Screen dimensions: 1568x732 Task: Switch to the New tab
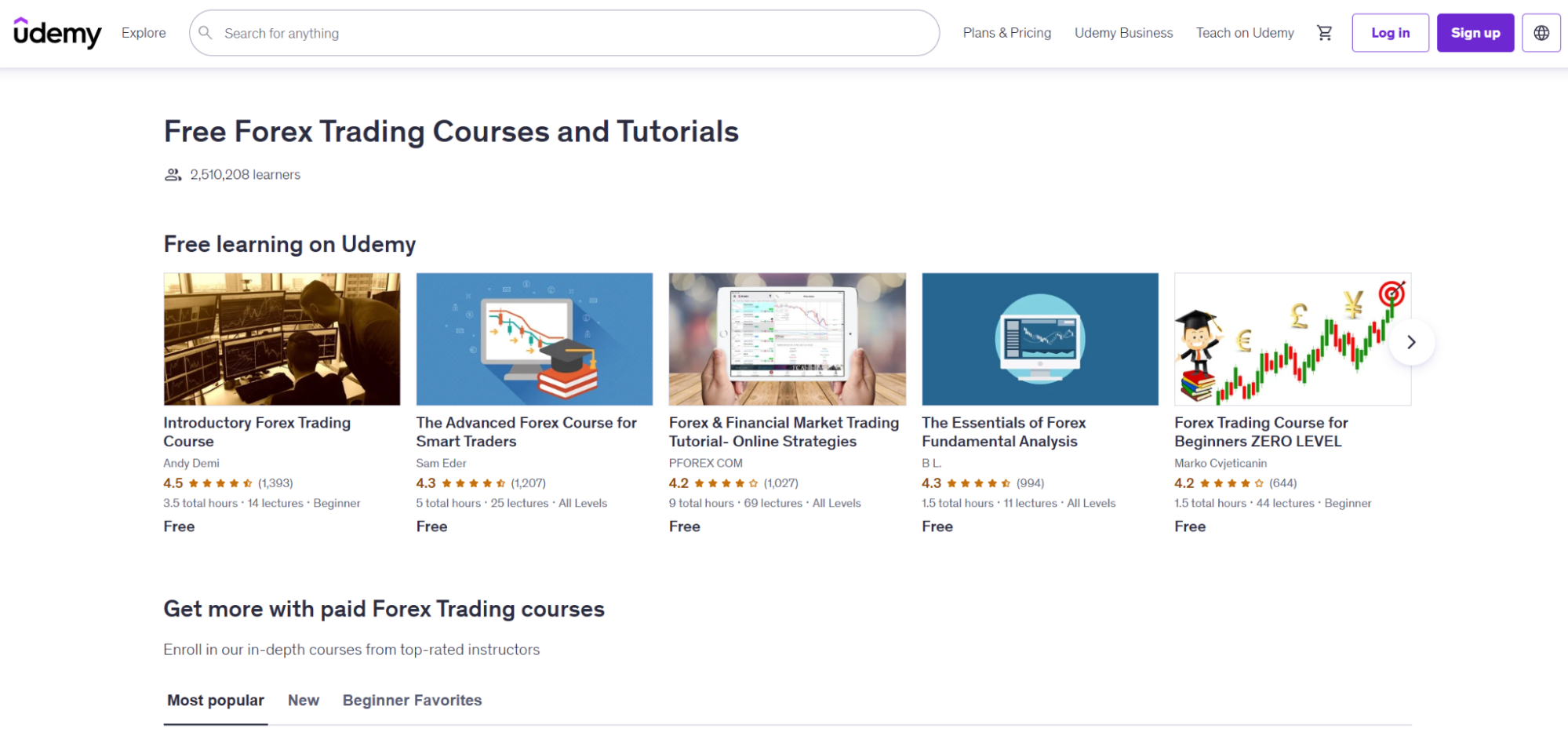click(x=304, y=701)
